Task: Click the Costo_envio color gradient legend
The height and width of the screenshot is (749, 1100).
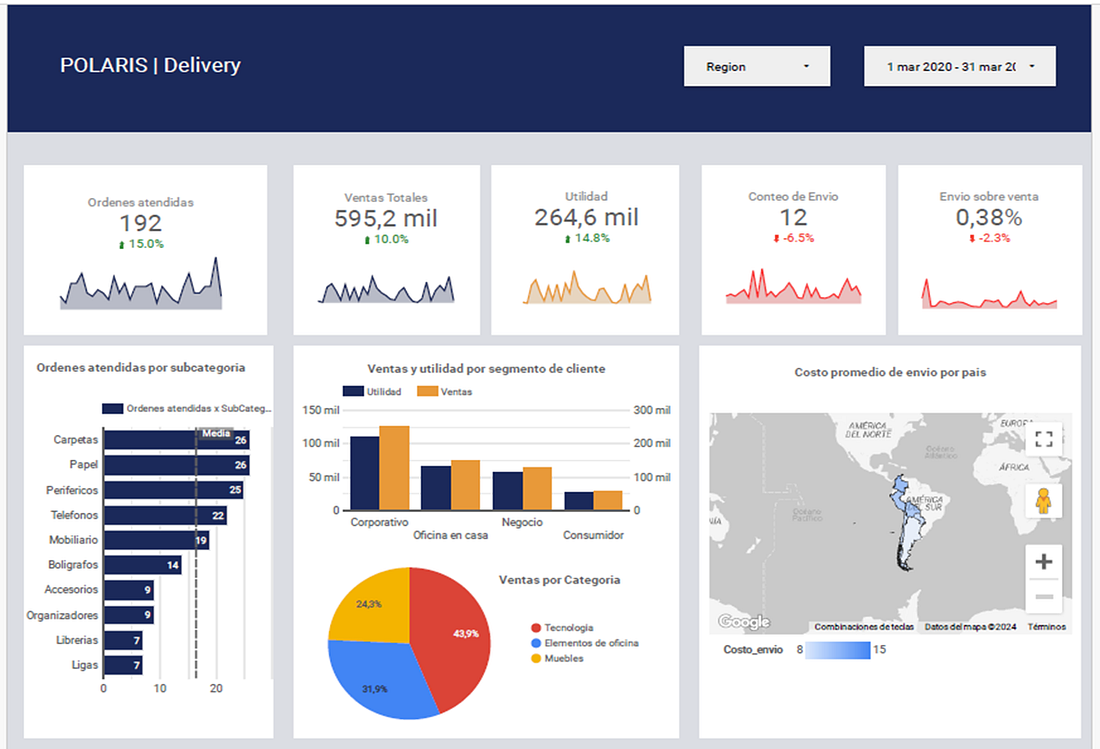Action: pos(838,650)
